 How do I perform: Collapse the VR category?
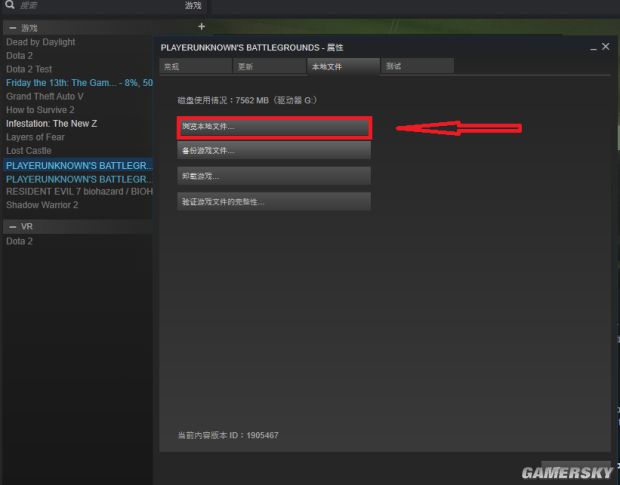[x=12, y=227]
